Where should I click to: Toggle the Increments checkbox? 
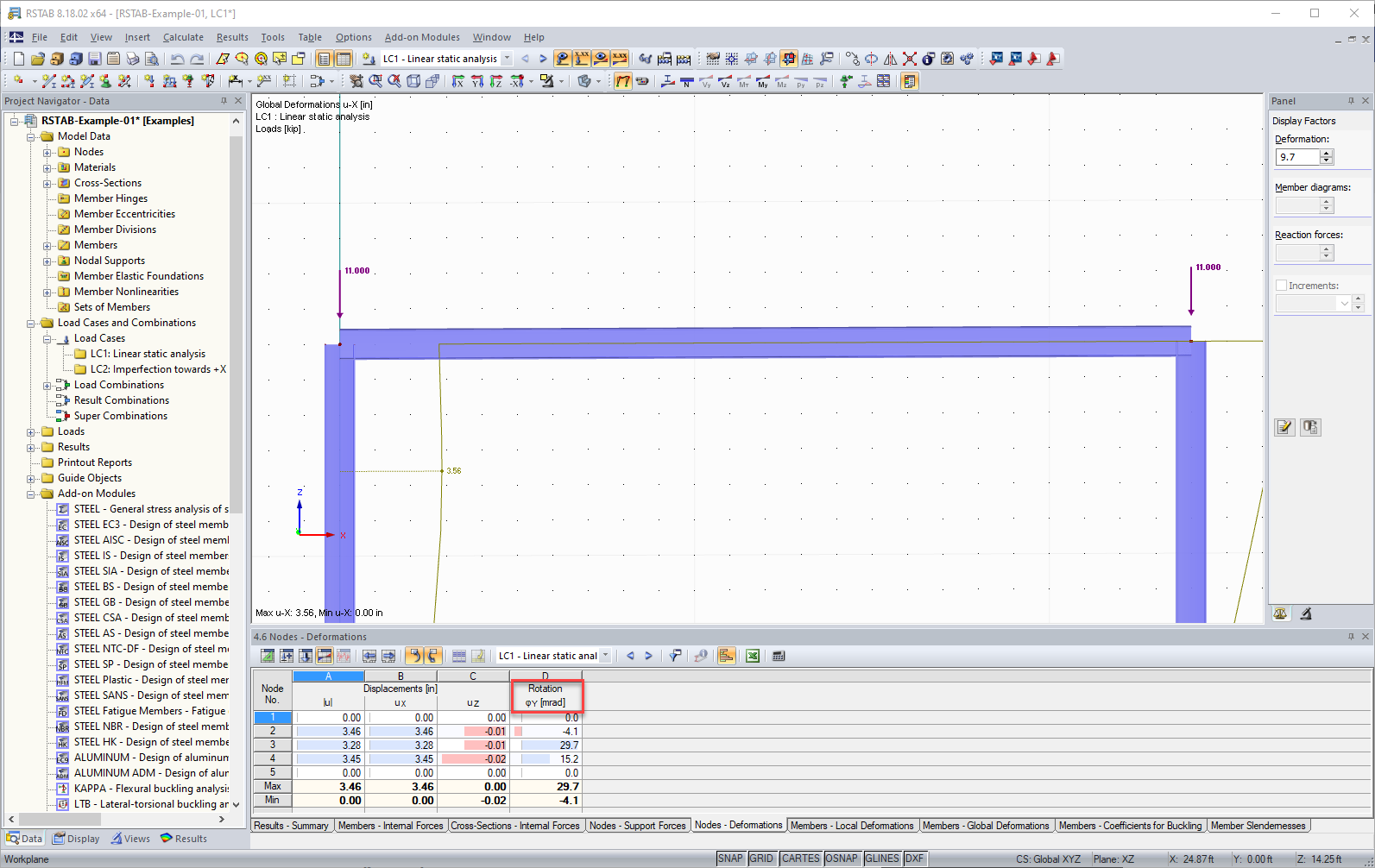(1282, 286)
